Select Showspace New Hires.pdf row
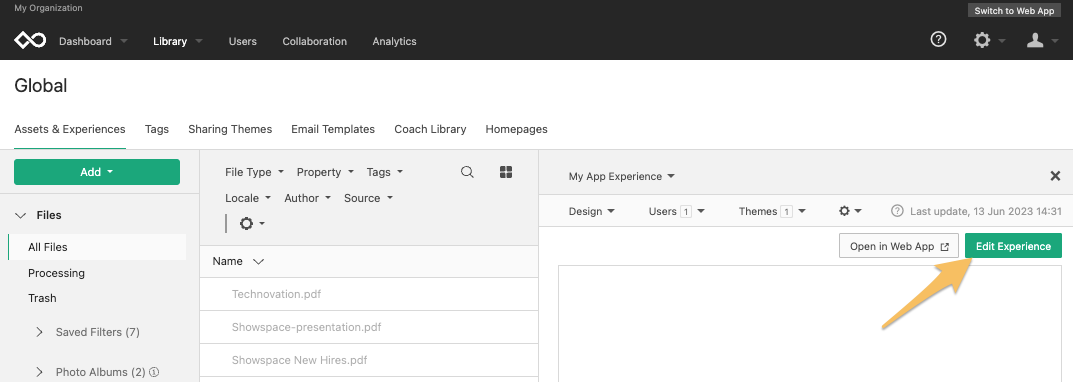The image size is (1073, 382). pyautogui.click(x=369, y=360)
